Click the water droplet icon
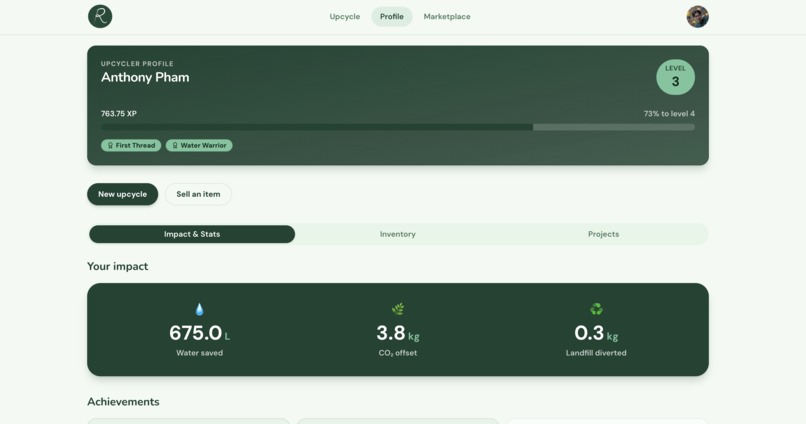806x424 pixels. [199, 309]
